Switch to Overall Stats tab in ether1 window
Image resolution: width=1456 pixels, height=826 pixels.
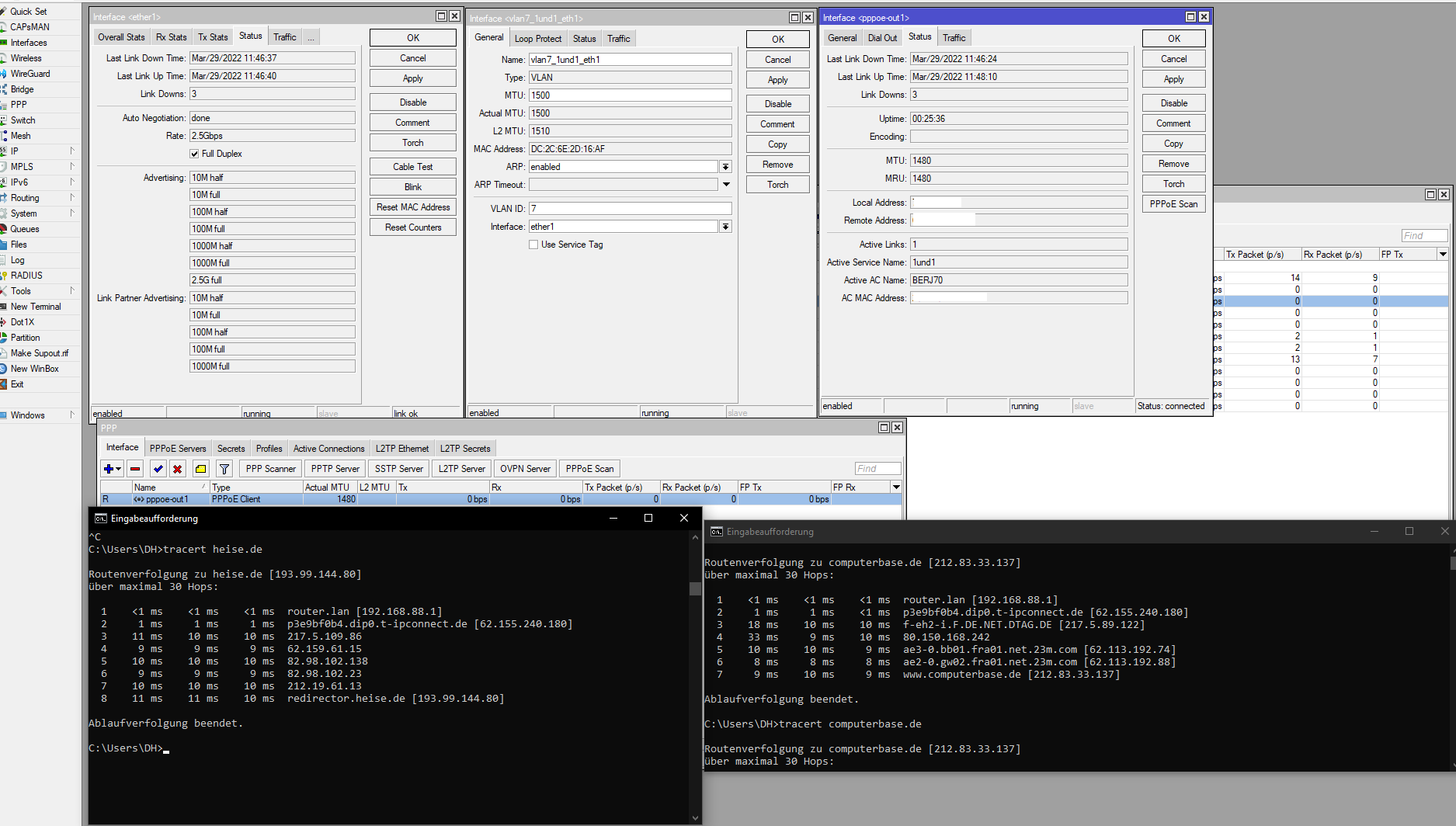click(x=121, y=37)
